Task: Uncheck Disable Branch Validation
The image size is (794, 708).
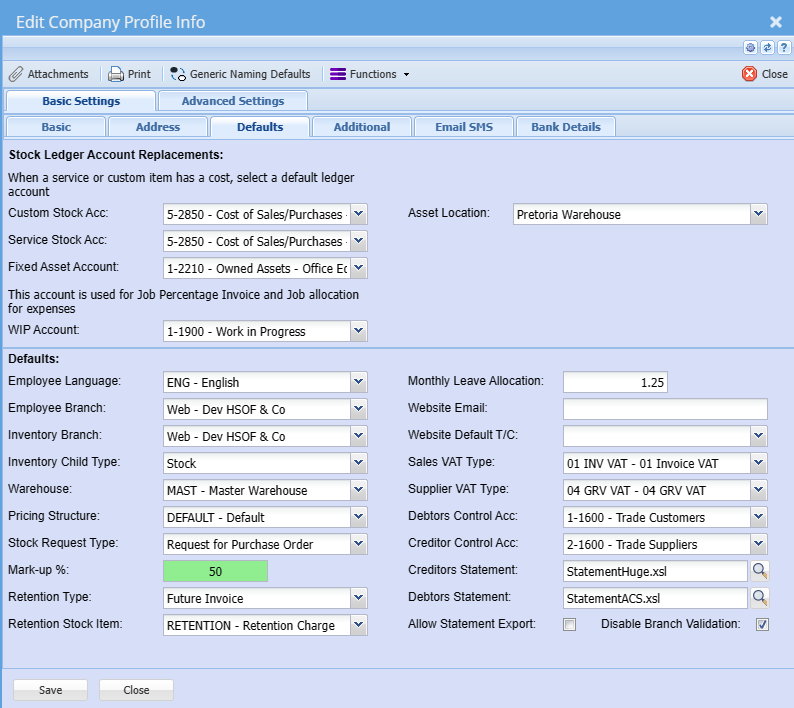Action: coord(762,624)
